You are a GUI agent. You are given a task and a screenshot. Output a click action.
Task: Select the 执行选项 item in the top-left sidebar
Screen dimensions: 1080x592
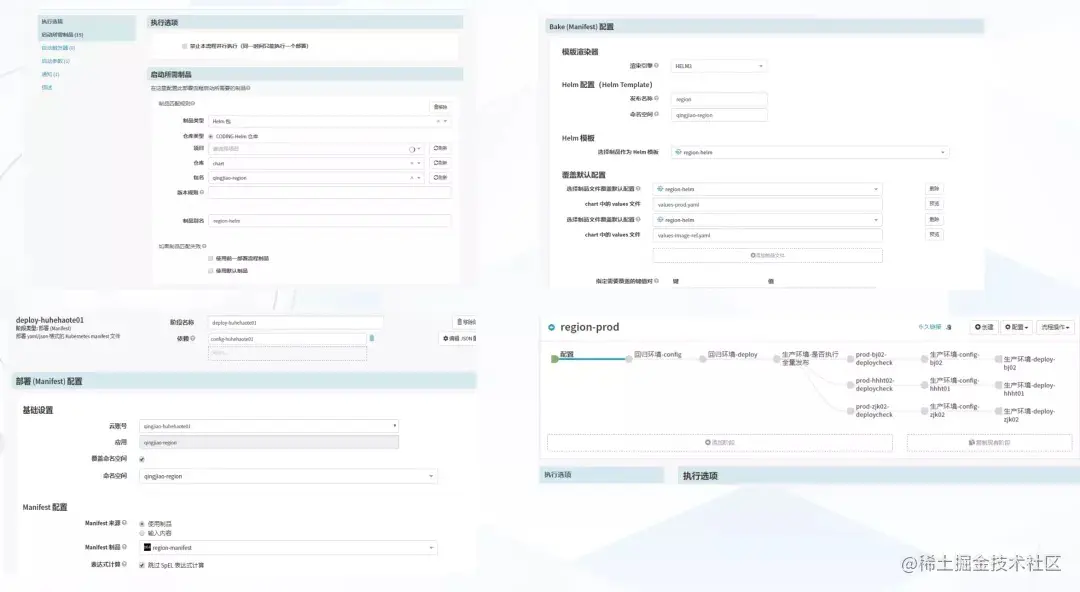tap(52, 21)
